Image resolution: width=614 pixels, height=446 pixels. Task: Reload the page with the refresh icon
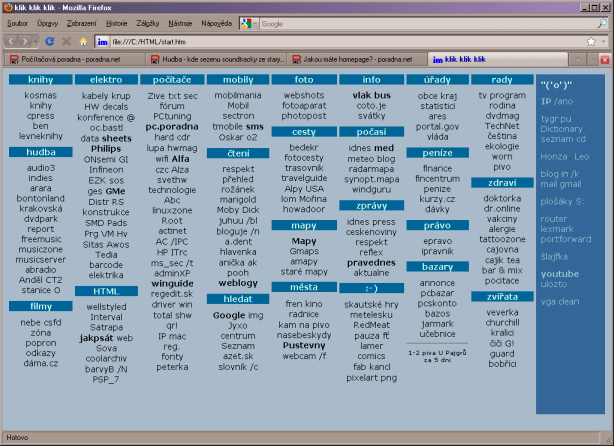pyautogui.click(x=50, y=41)
